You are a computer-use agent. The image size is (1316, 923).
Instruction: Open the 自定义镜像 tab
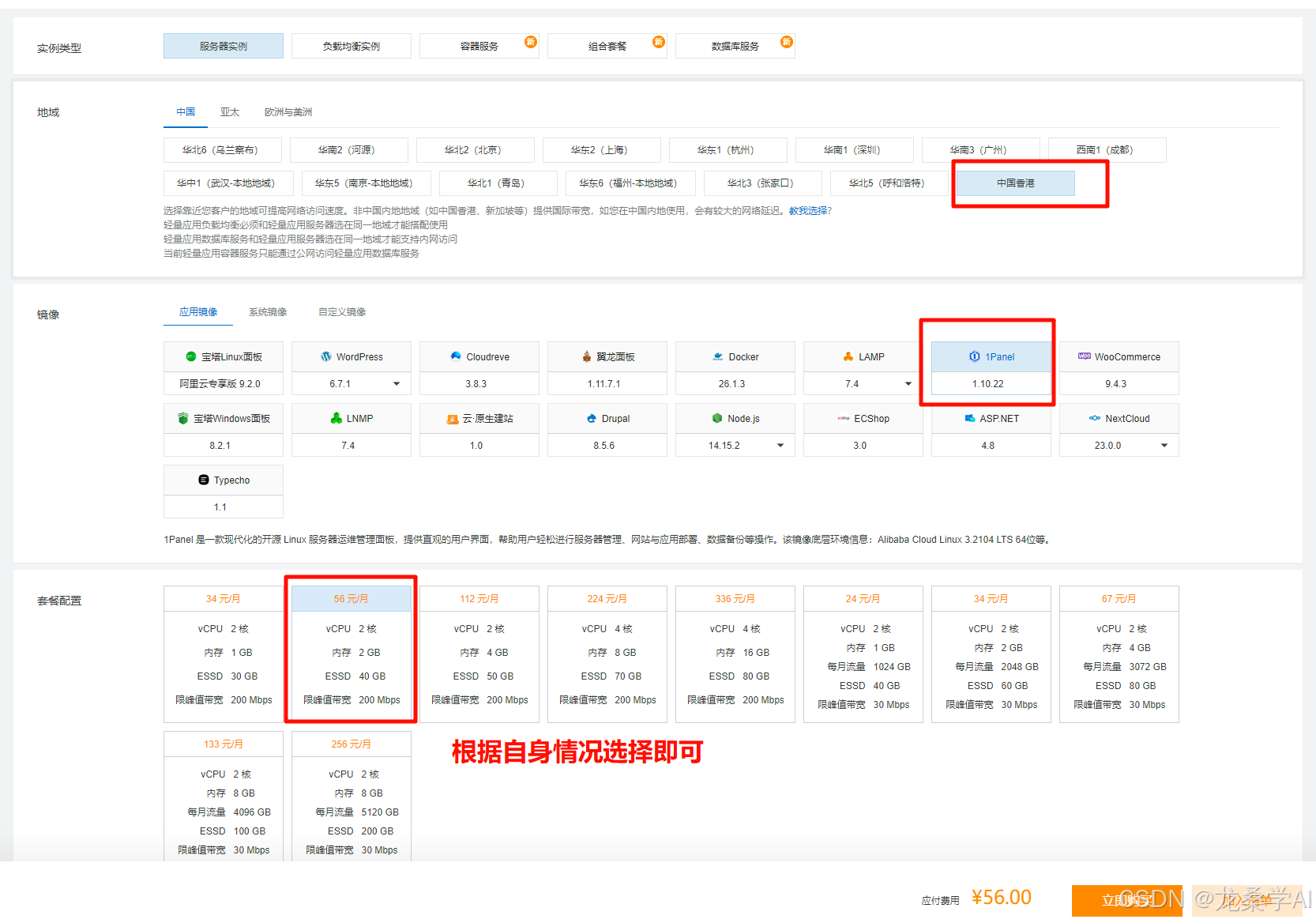click(x=342, y=312)
